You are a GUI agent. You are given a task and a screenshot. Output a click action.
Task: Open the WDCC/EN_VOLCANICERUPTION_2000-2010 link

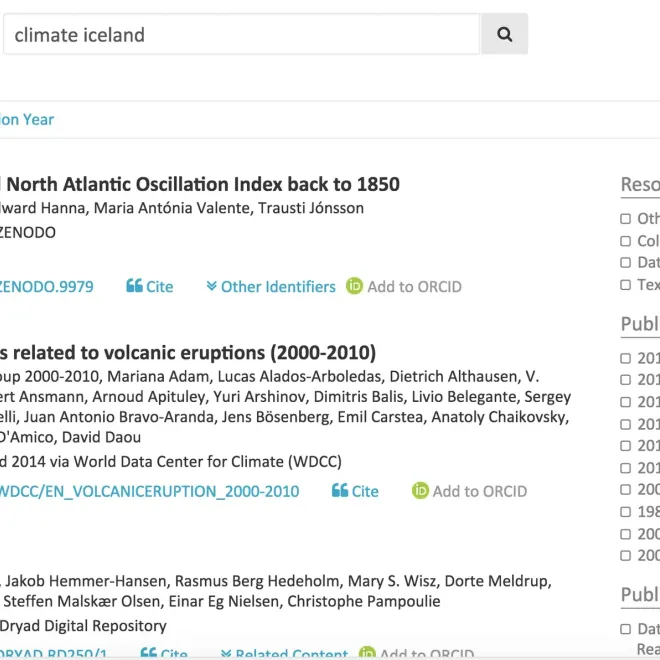coord(149,491)
